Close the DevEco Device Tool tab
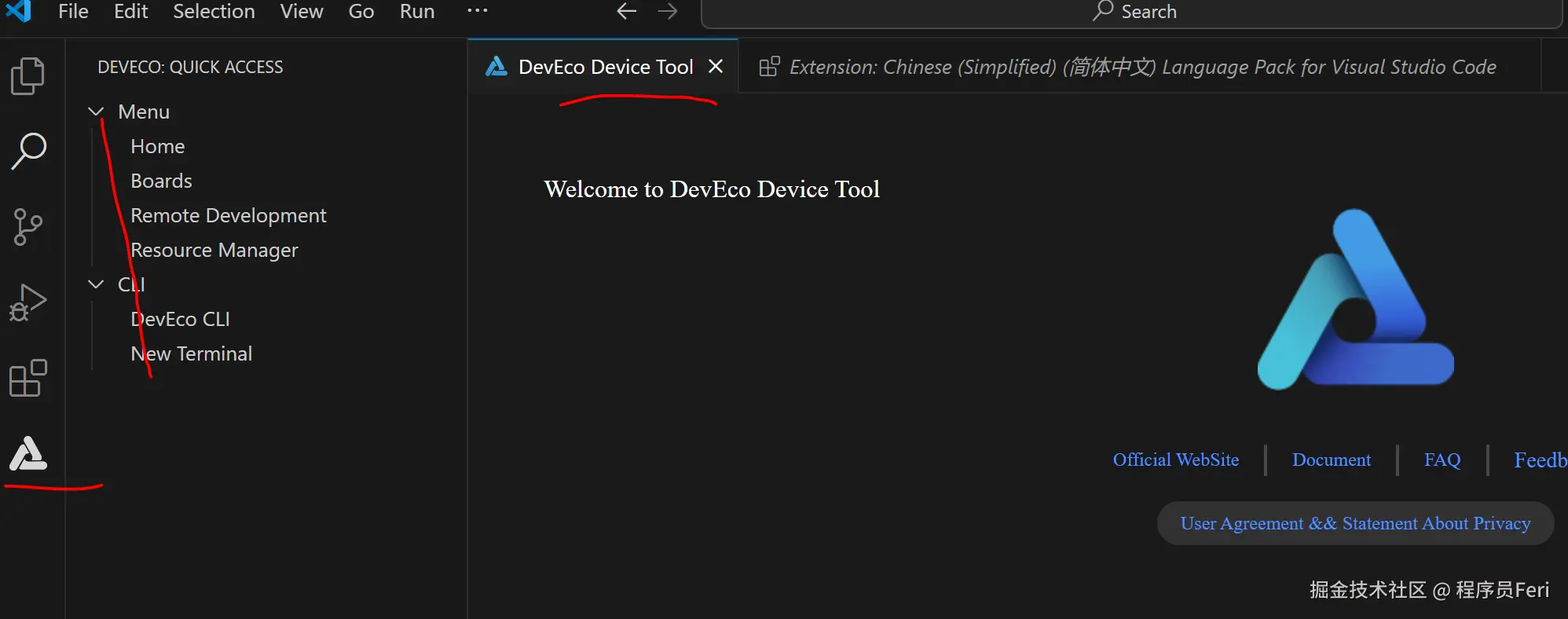The image size is (1568, 619). (716, 67)
